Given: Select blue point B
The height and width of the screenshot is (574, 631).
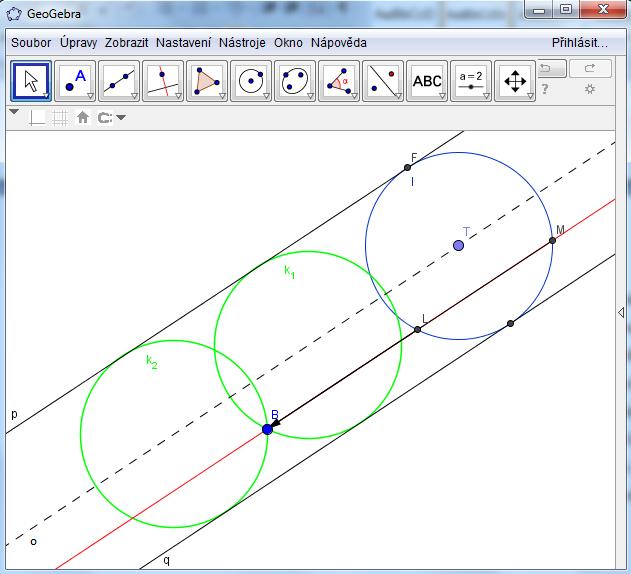Looking at the screenshot, I should (267, 429).
